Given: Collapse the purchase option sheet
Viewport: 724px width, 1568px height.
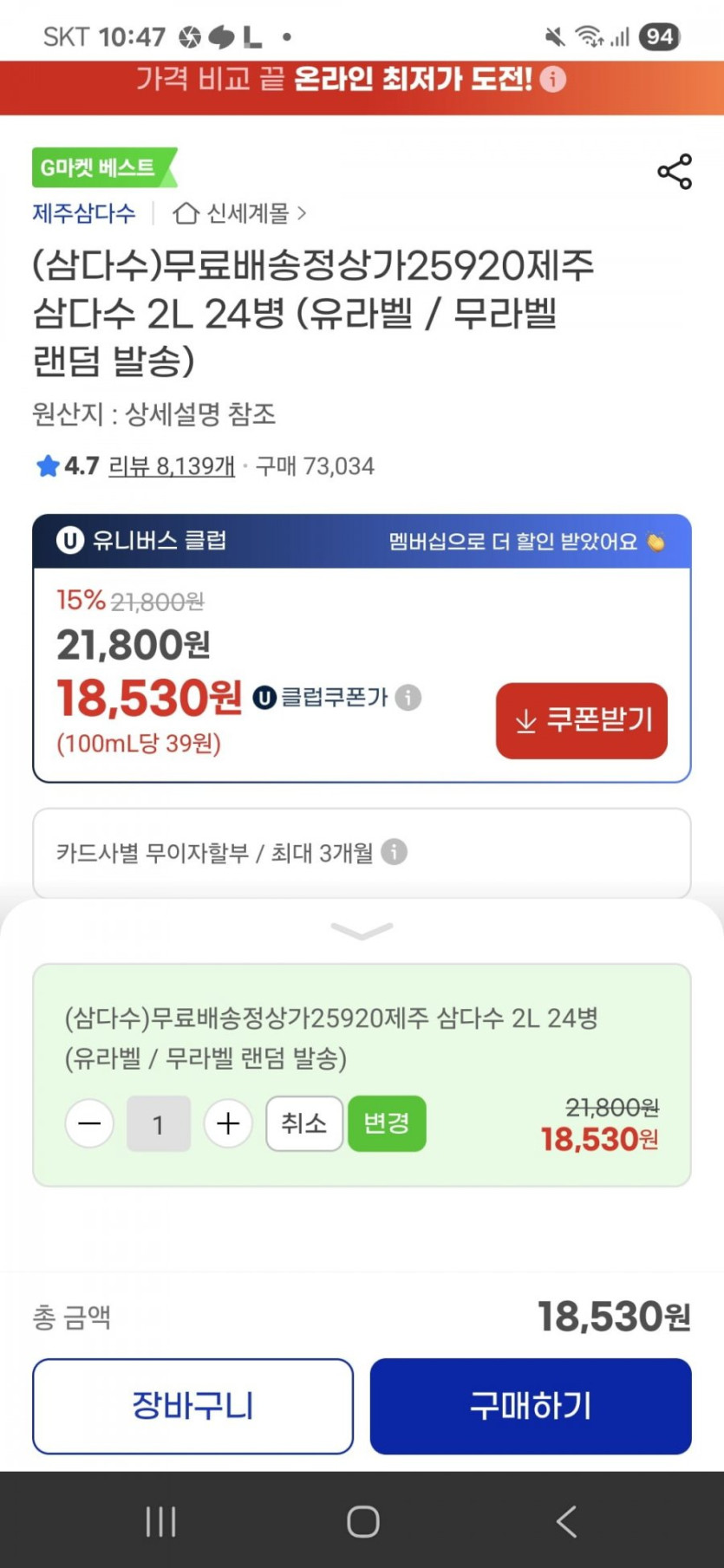Looking at the screenshot, I should coord(362,931).
